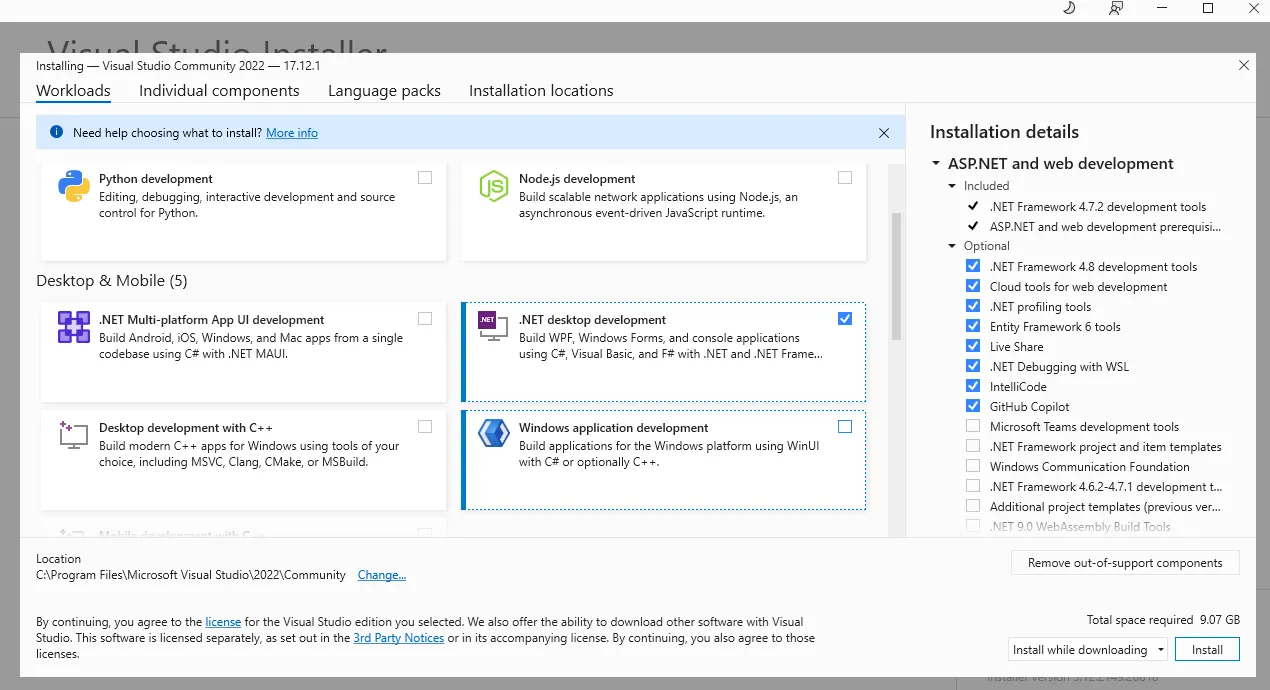The width and height of the screenshot is (1270, 690).
Task: Click the Python development workload icon
Action: [74, 186]
